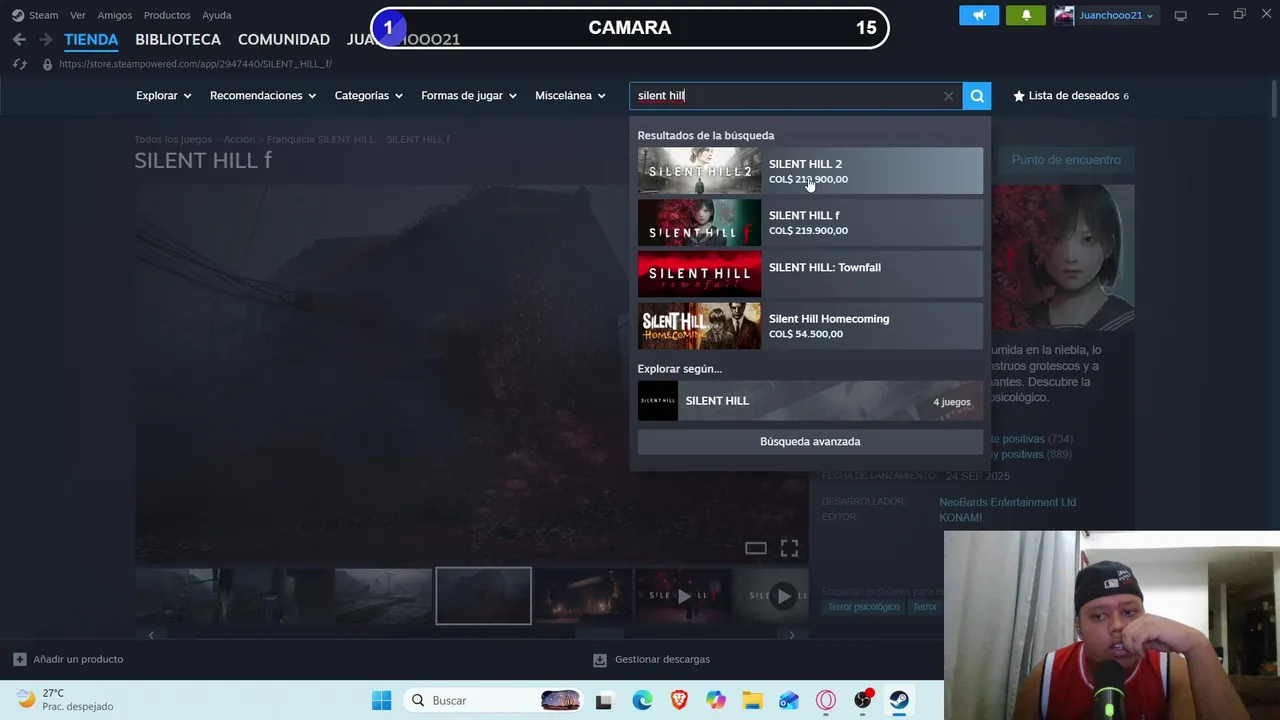This screenshot has height=720, width=1280.
Task: Switch to the BIBLIOTECA tab
Action: coord(178,40)
